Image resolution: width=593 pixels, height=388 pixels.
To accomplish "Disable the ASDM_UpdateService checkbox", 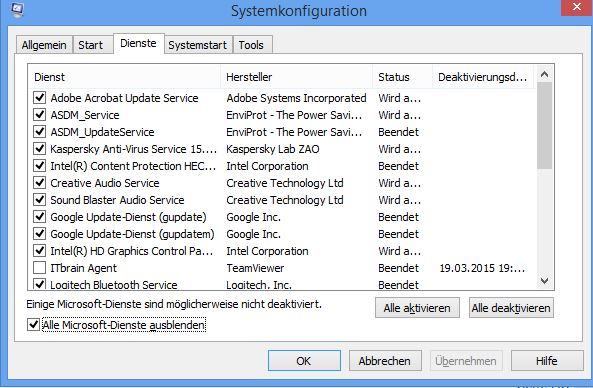I will point(39,131).
